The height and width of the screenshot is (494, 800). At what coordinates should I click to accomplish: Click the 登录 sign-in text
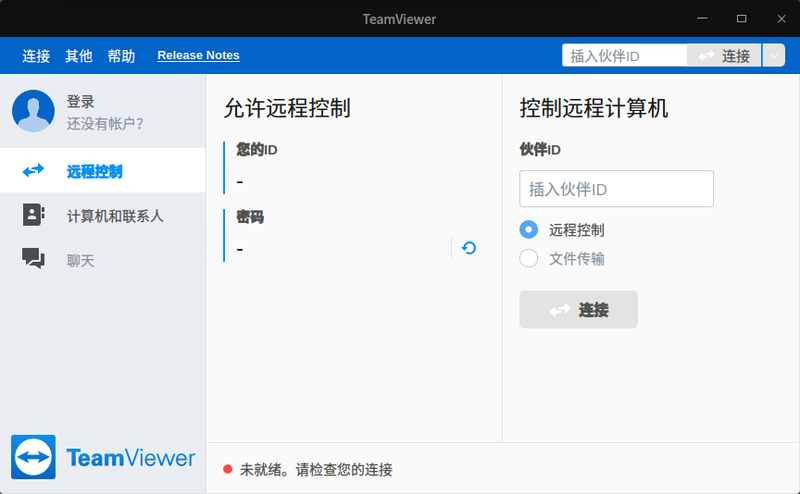click(x=81, y=102)
